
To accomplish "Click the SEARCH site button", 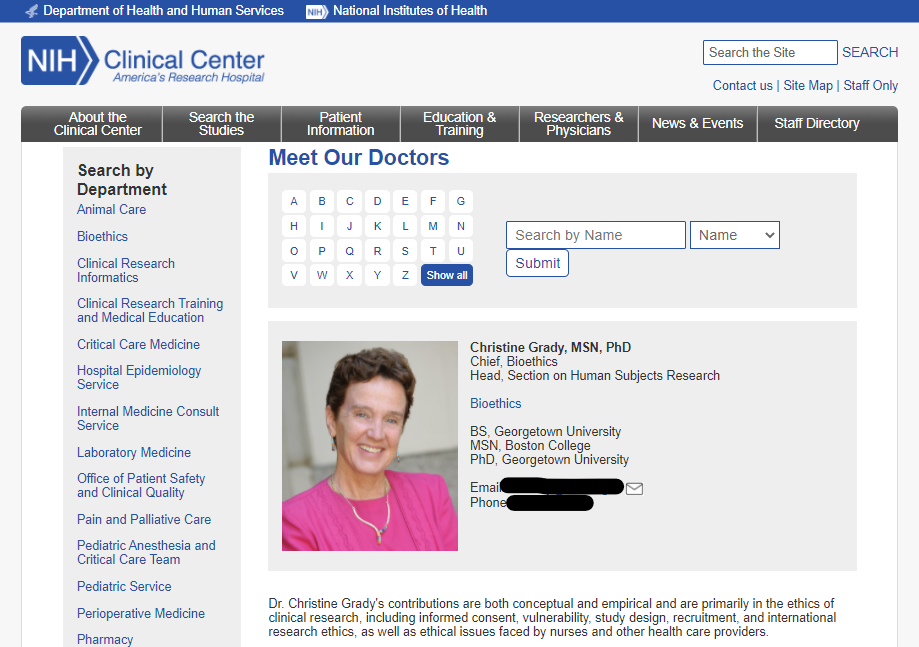I will coord(870,52).
